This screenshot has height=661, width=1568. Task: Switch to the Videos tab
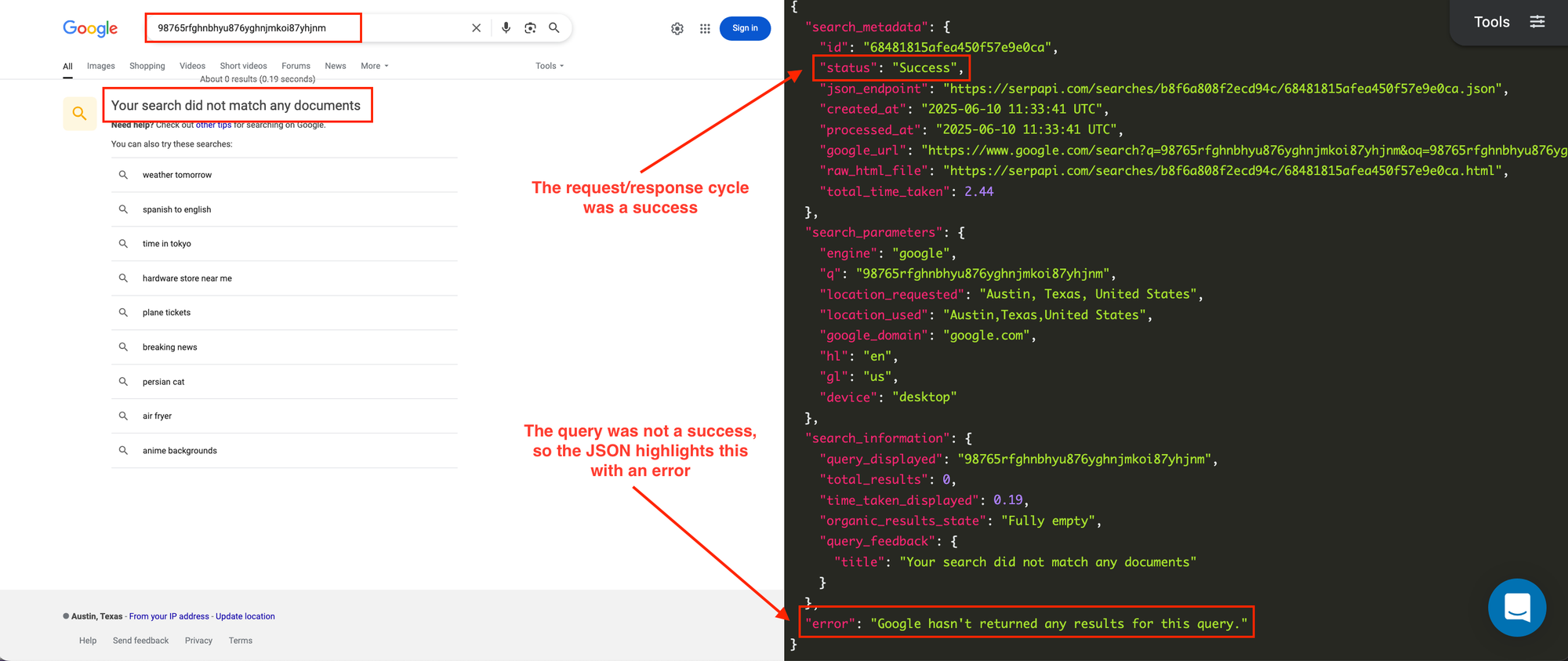coord(192,66)
